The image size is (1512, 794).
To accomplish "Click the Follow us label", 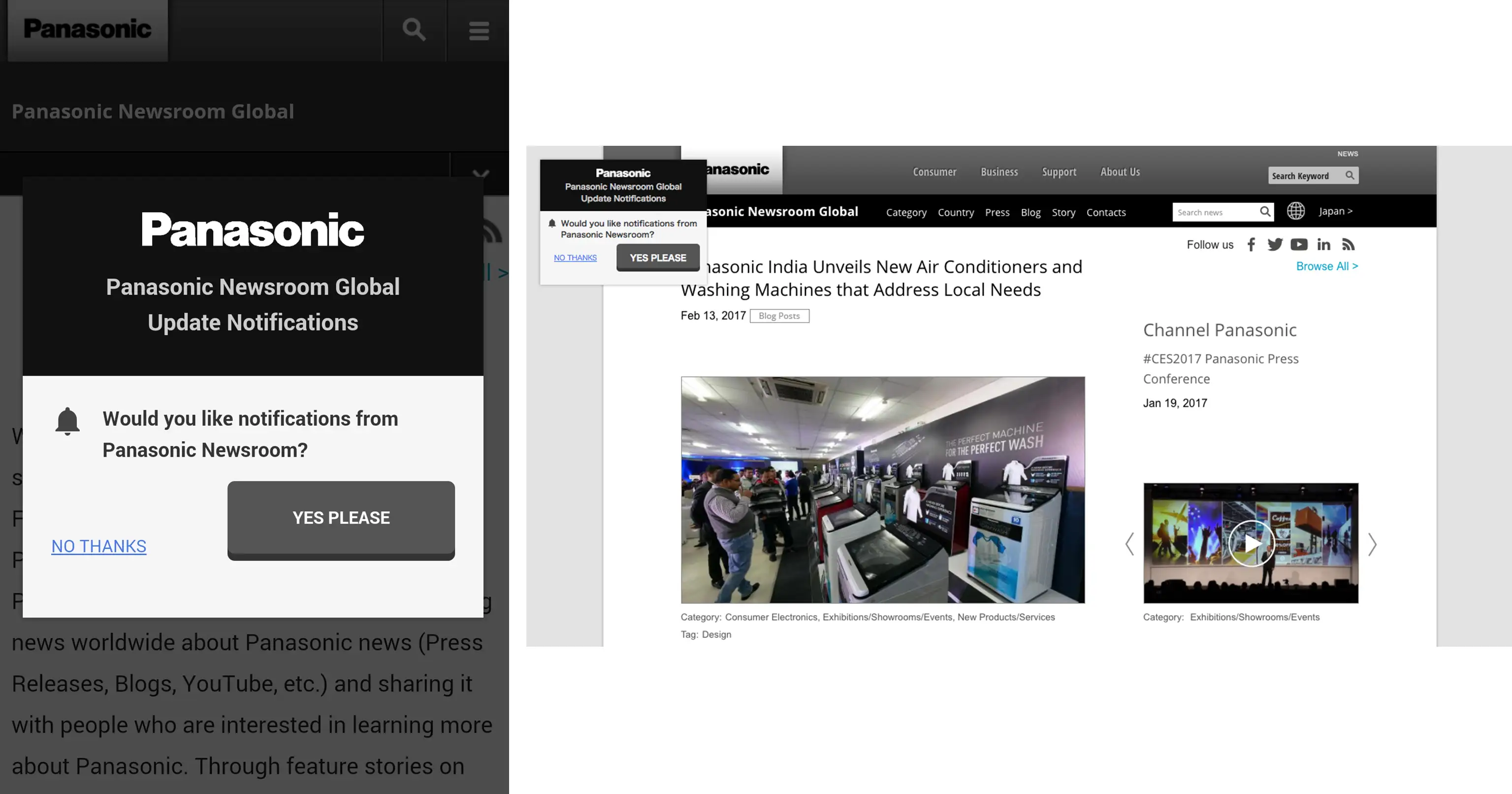I will pyautogui.click(x=1210, y=244).
